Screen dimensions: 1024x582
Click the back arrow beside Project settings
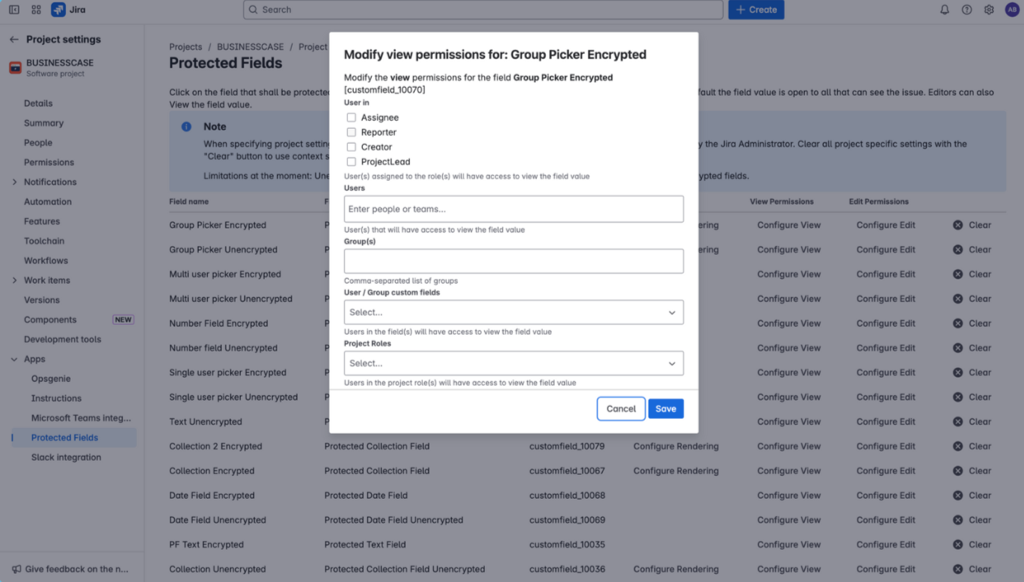[14, 40]
